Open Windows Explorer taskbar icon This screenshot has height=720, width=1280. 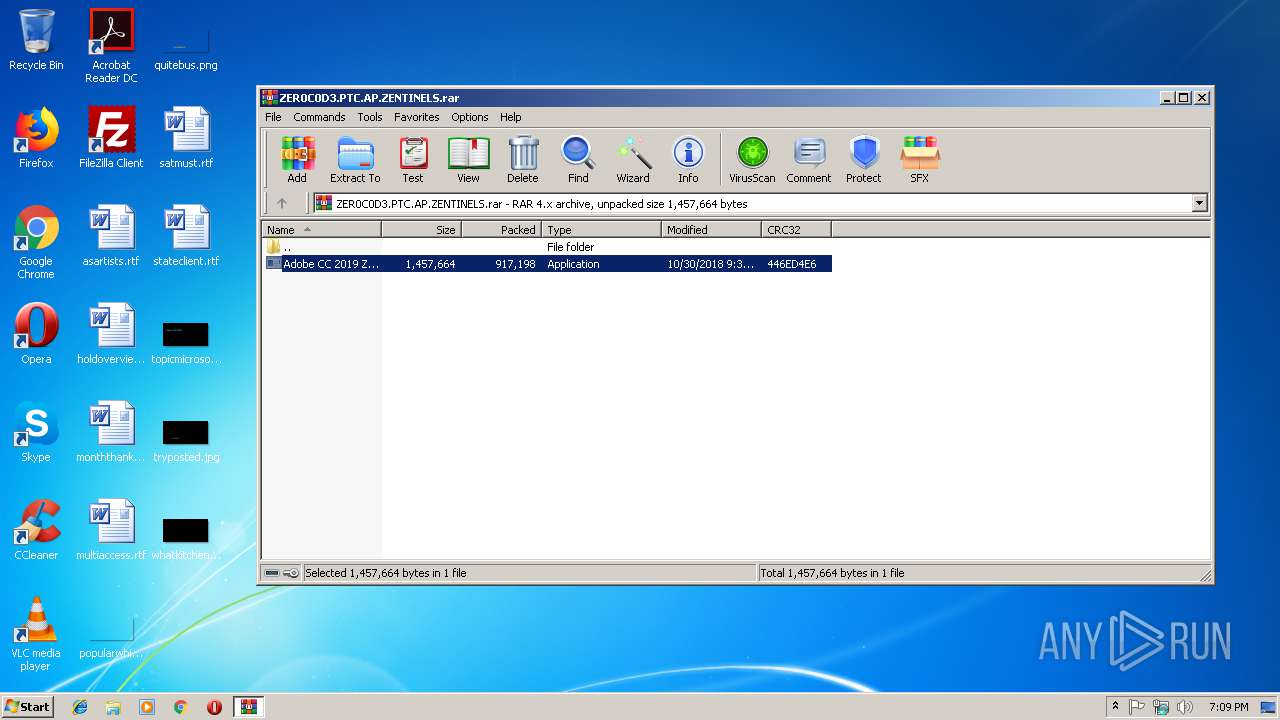point(113,707)
